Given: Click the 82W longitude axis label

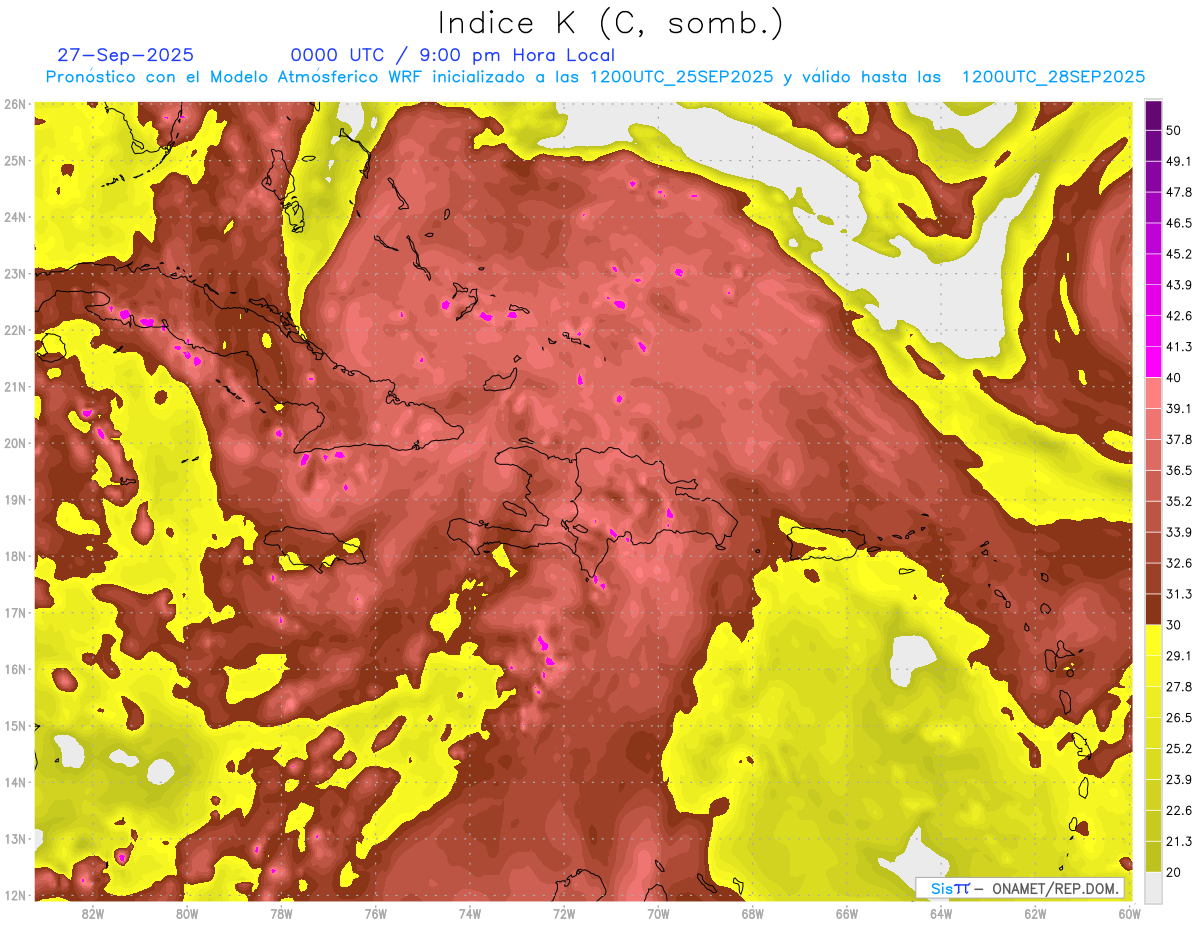Looking at the screenshot, I should 93,913.
